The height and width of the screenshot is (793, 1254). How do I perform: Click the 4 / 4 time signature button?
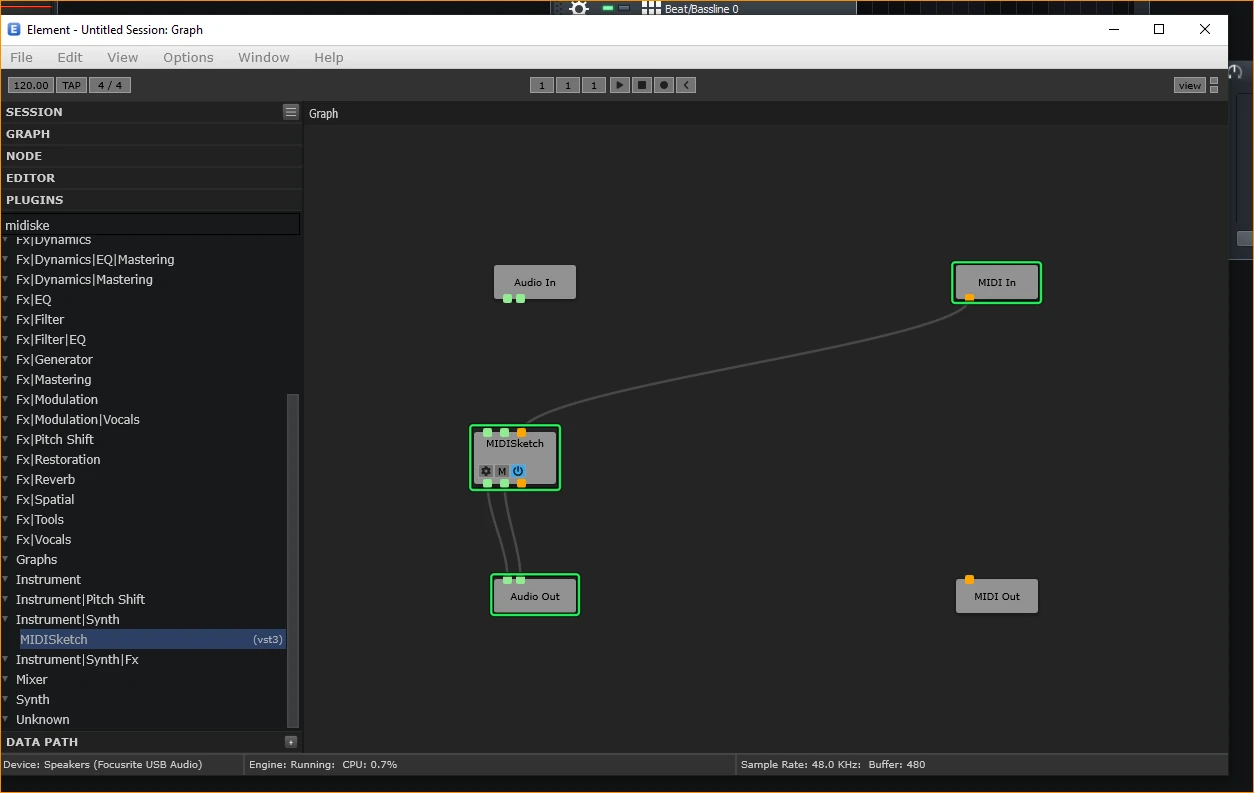pyautogui.click(x=110, y=85)
